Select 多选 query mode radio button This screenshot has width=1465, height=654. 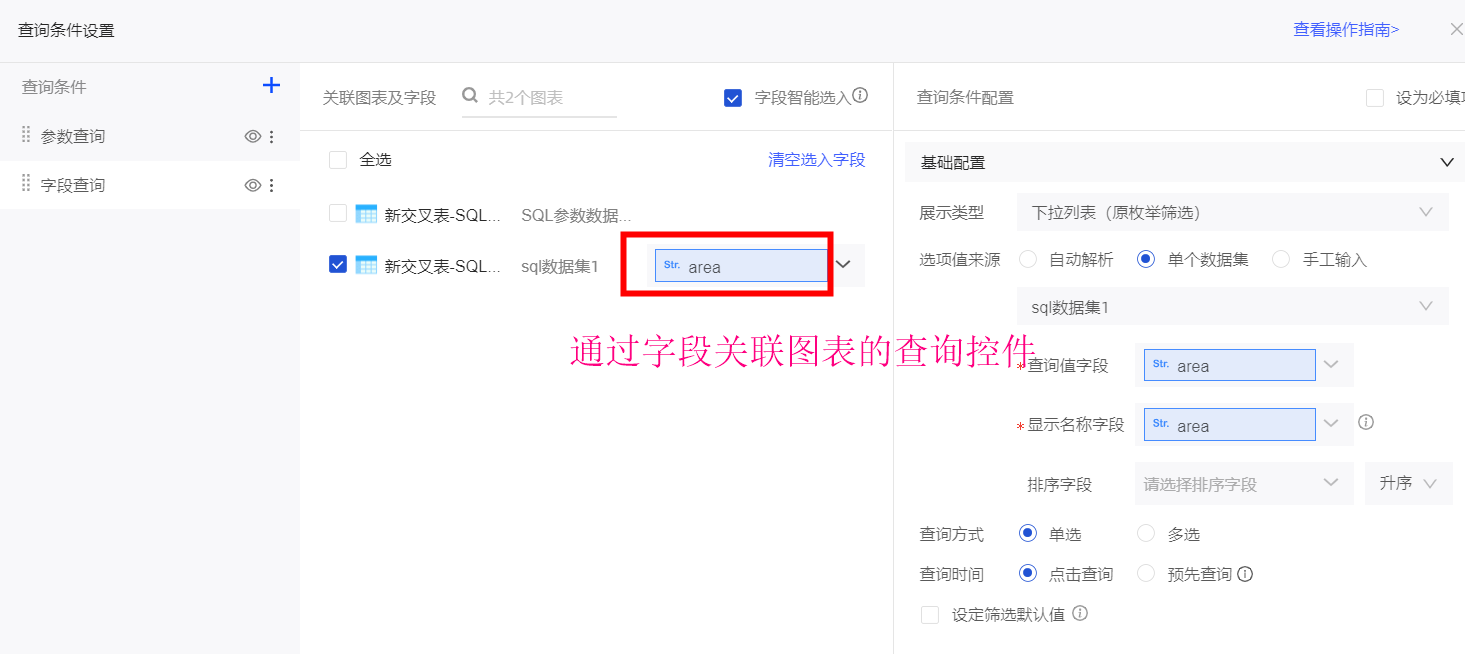click(1146, 534)
